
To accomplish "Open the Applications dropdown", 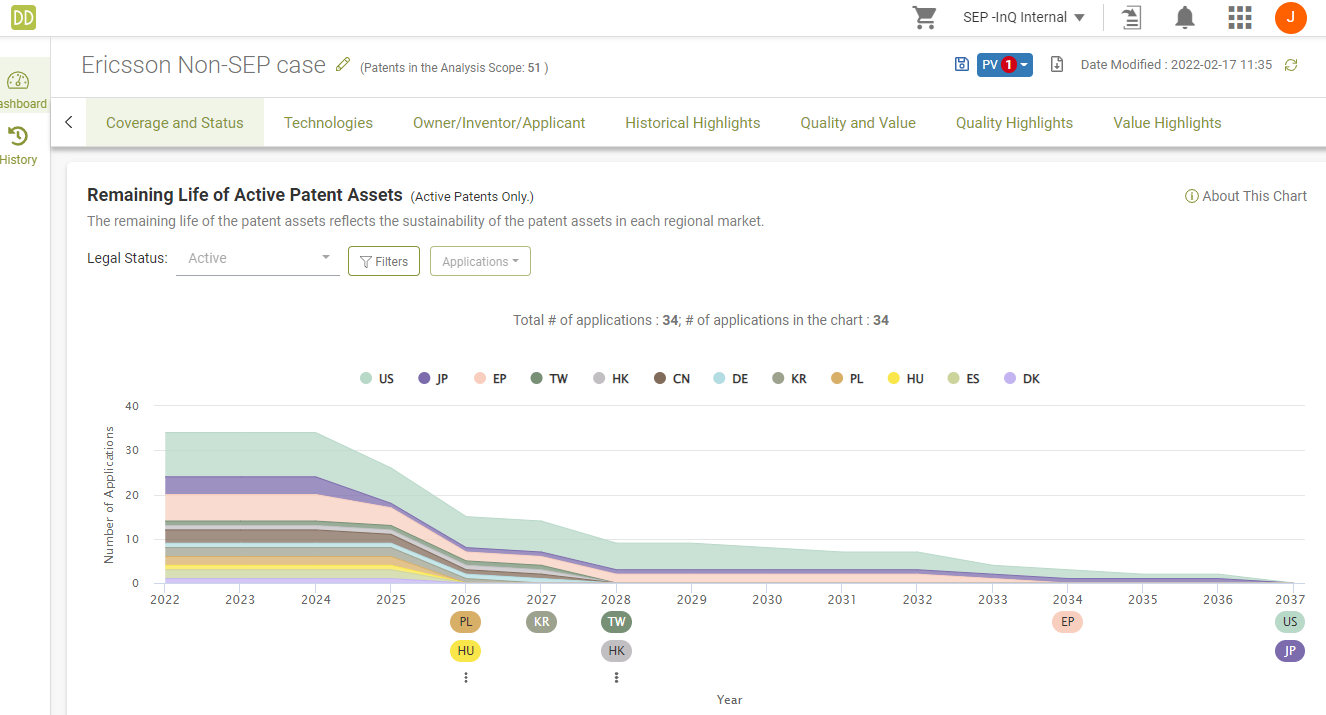I will click(x=480, y=261).
